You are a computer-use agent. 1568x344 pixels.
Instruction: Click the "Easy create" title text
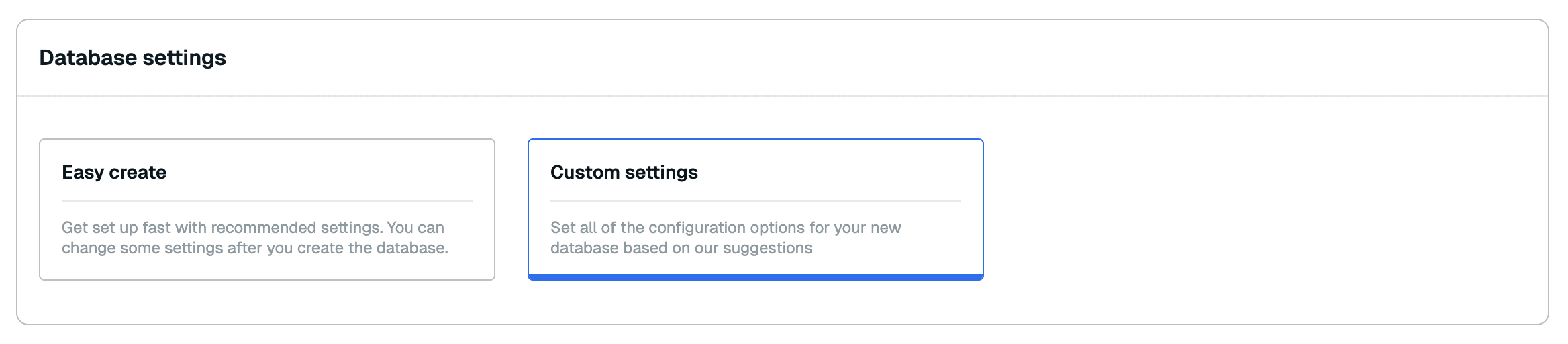[x=114, y=173]
